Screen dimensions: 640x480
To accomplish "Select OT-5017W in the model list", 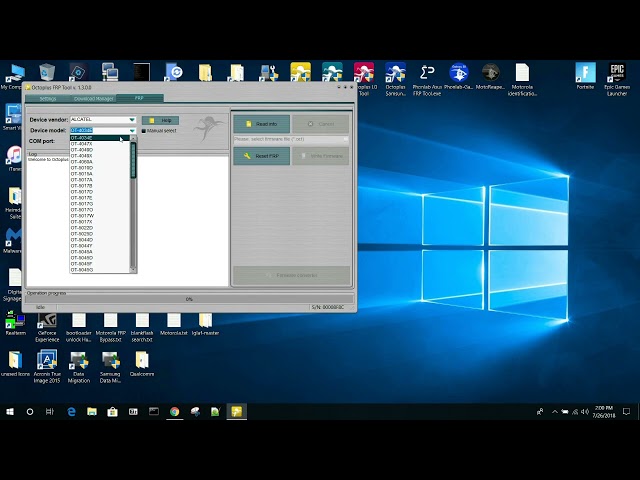I will click(x=100, y=216).
